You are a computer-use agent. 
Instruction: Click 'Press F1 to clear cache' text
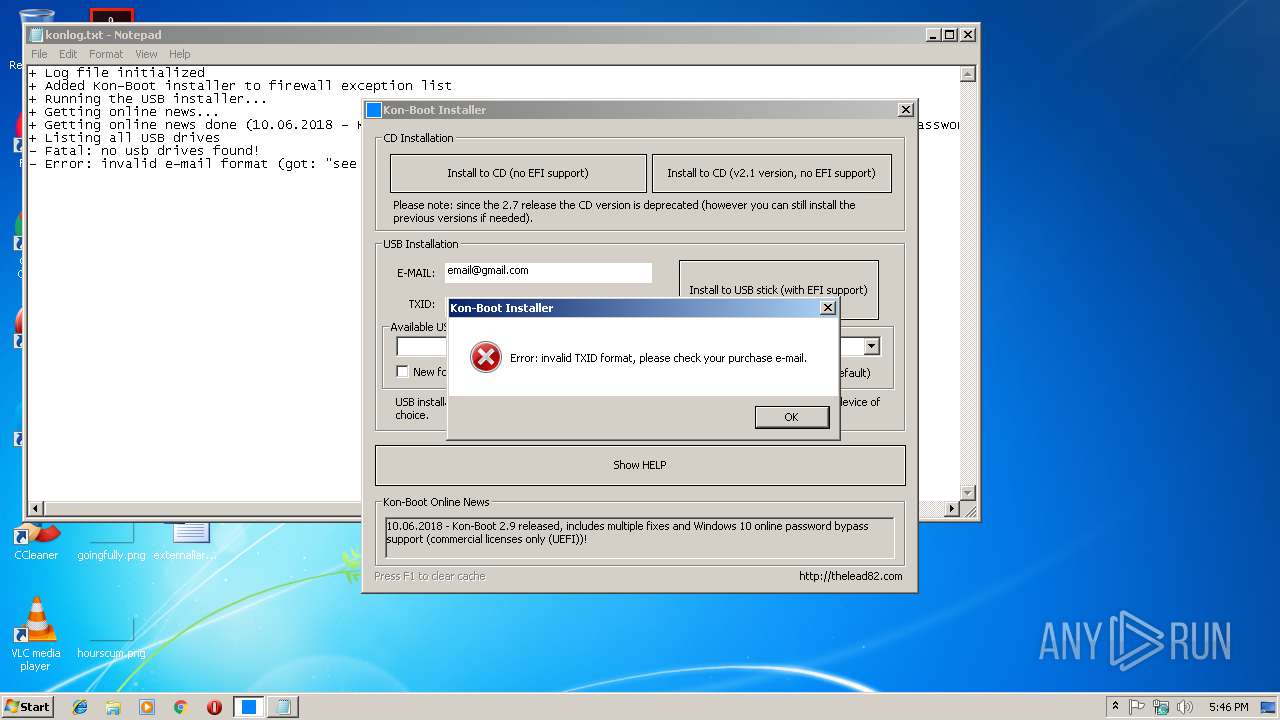[430, 576]
